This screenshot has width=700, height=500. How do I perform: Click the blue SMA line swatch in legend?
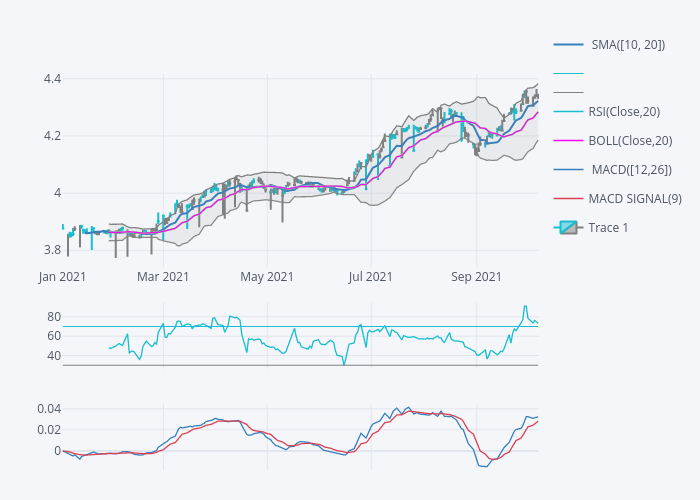568,44
